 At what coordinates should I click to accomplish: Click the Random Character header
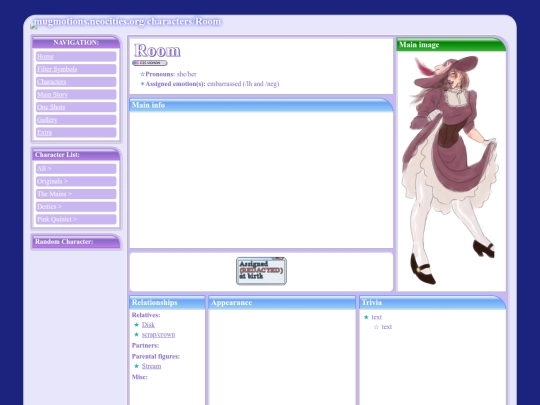pos(76,242)
